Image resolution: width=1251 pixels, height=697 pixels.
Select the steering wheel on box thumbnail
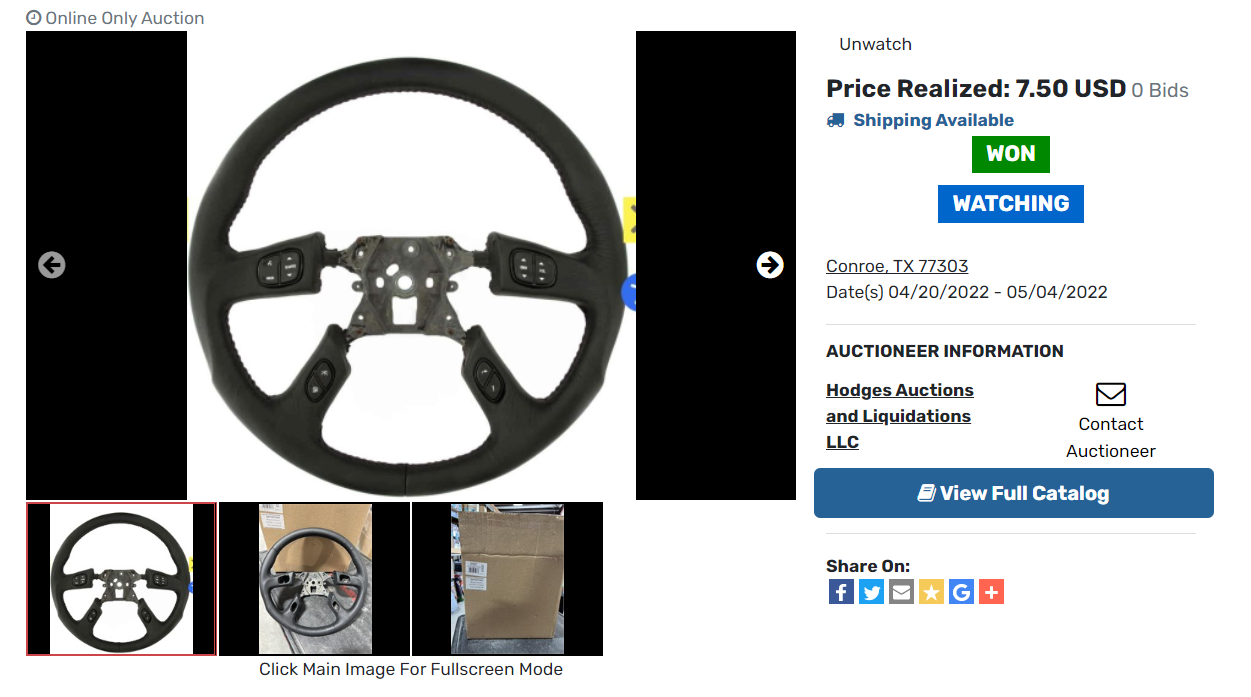[x=314, y=579]
